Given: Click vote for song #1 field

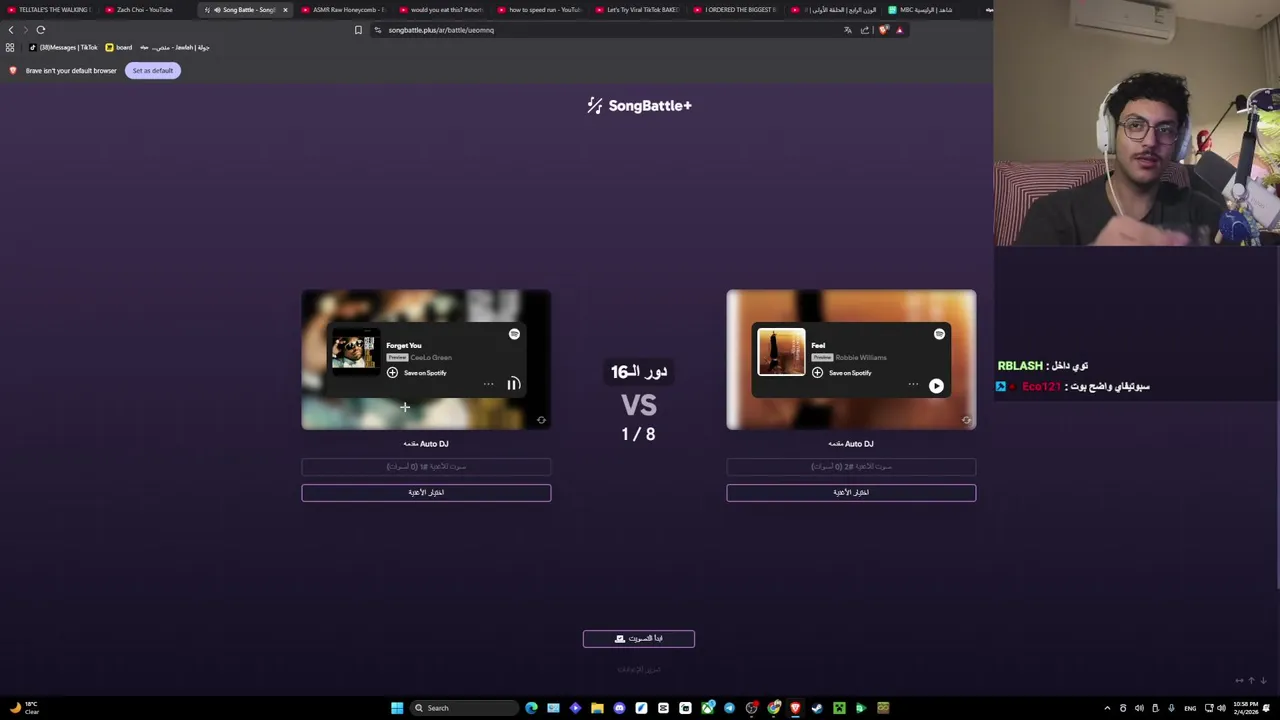Looking at the screenshot, I should click(x=426, y=467).
